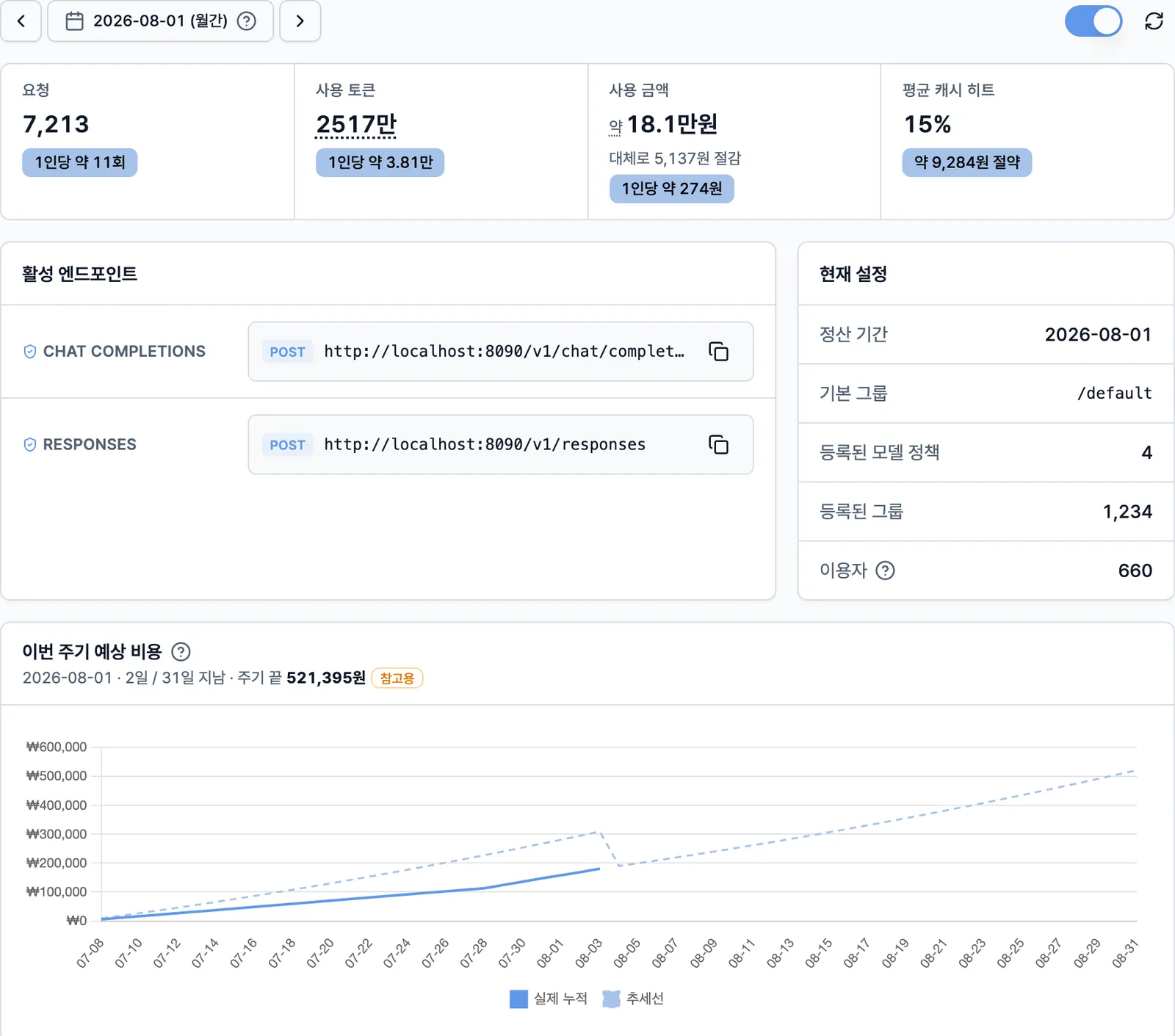Click shield icon beside CHAT COMPLETIONS
This screenshot has width=1175, height=1036.
[30, 352]
